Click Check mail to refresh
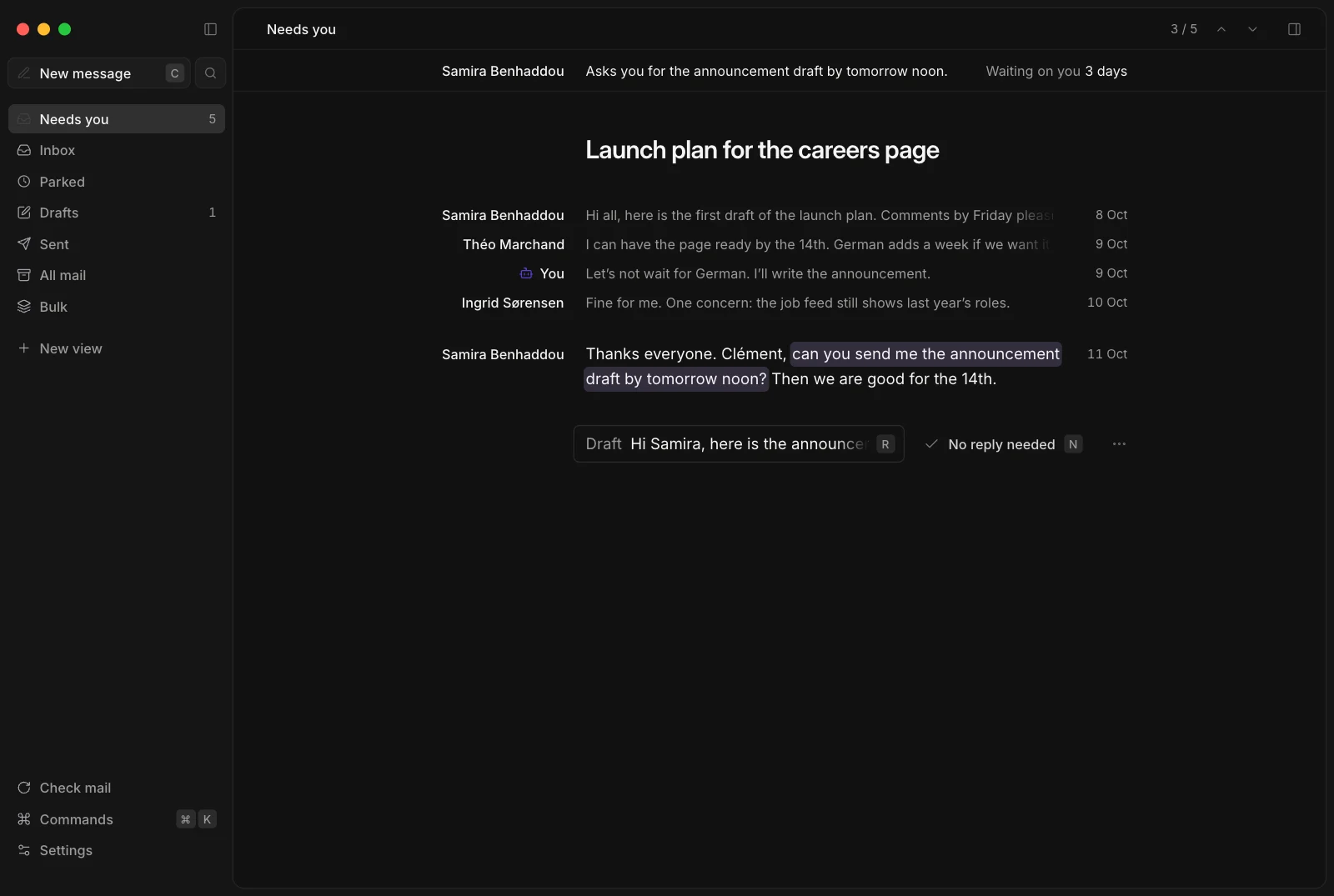1334x896 pixels. tap(117, 788)
